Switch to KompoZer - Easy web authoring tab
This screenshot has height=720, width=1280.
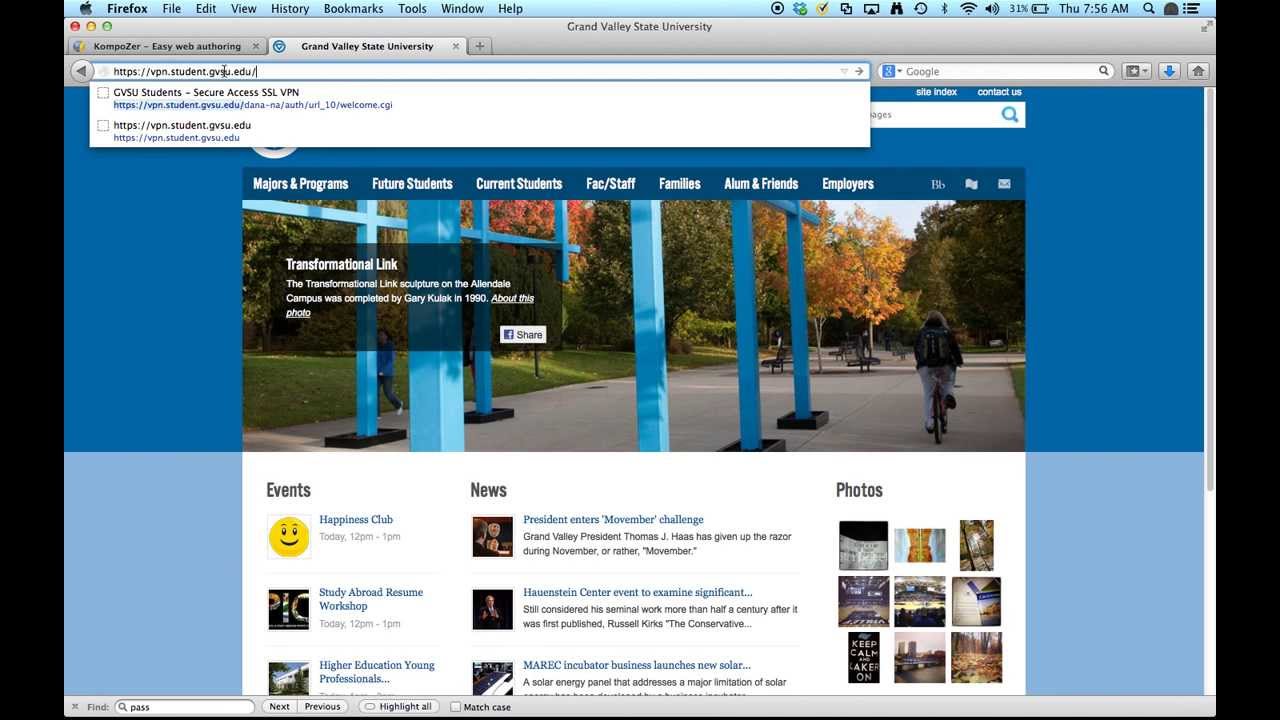(x=167, y=46)
